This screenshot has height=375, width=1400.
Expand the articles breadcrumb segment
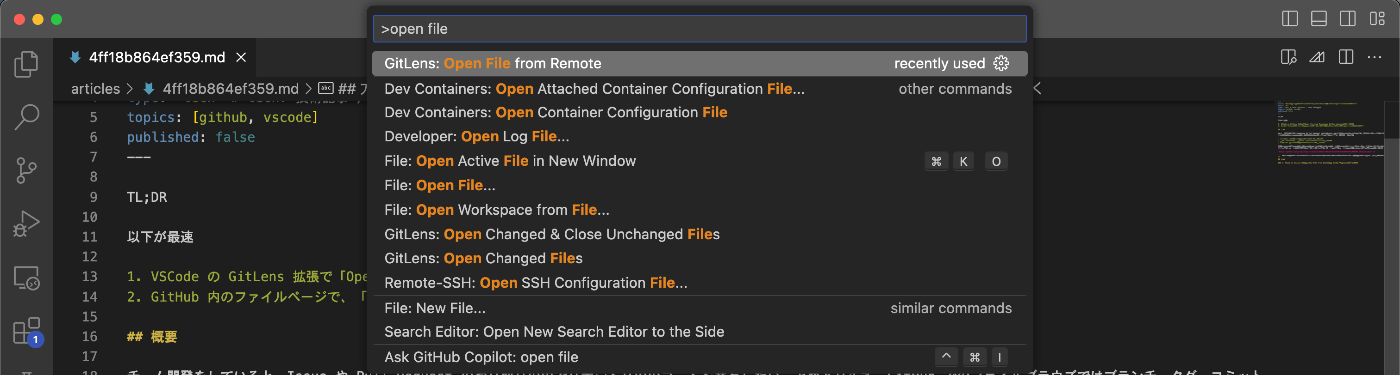[95, 89]
